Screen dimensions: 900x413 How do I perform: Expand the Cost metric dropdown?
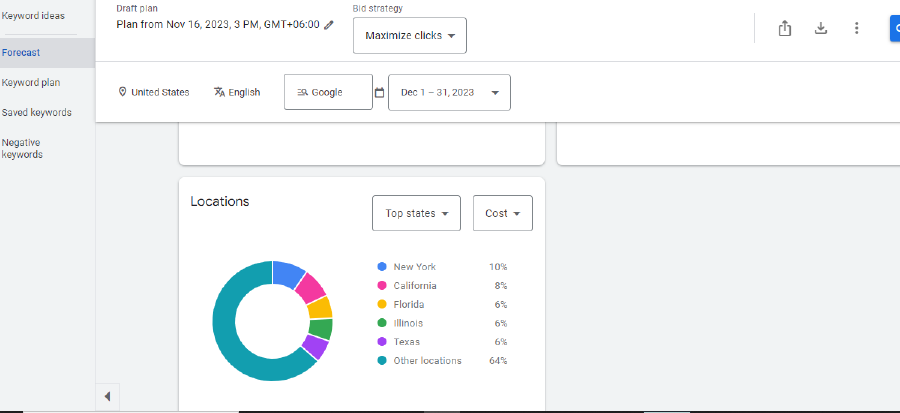tap(503, 213)
